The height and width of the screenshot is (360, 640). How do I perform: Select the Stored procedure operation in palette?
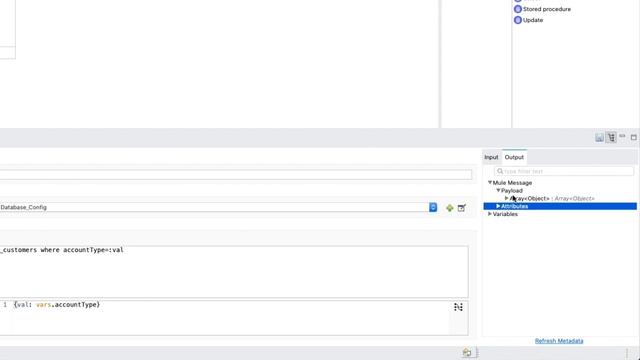tap(542, 9)
